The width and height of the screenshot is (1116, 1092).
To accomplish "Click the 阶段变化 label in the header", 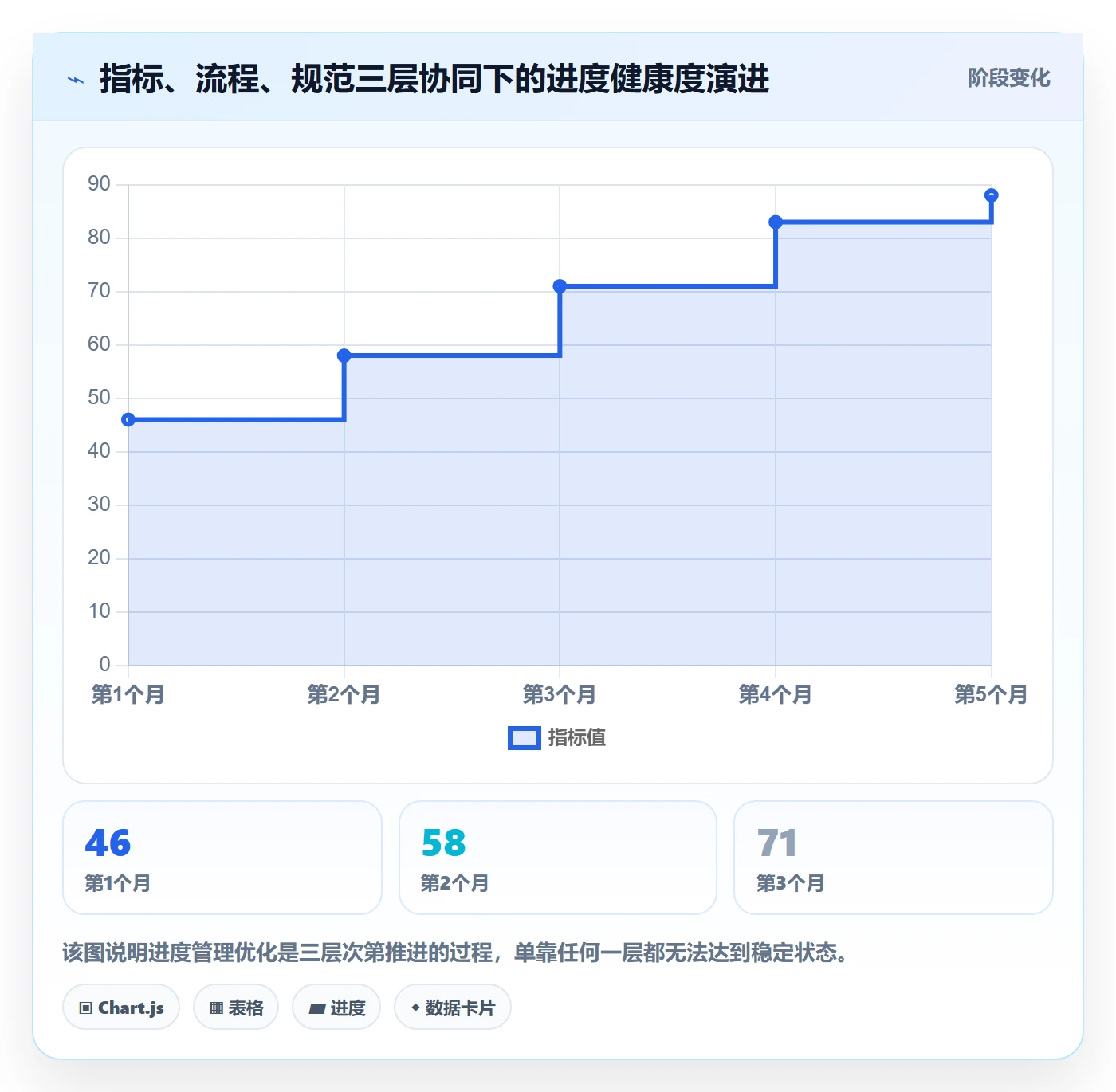I will 1008,78.
